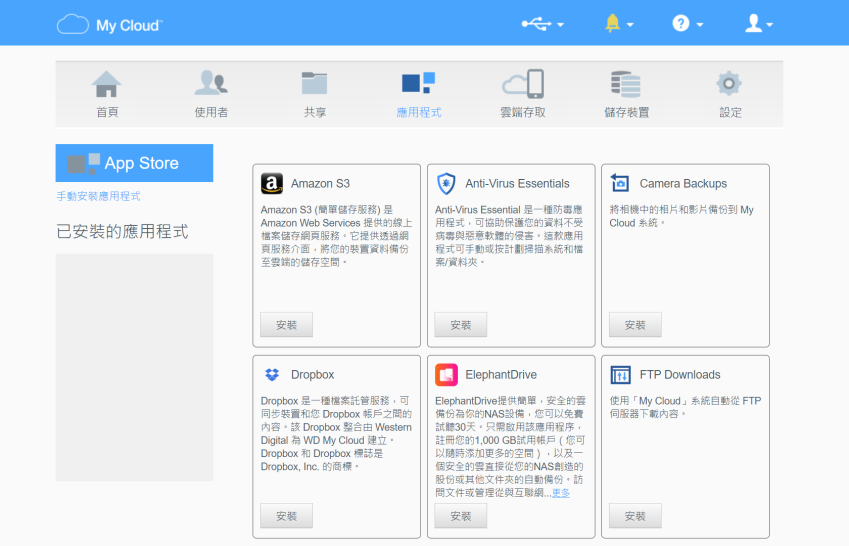Open the 雲端存取 cloud access icon

pos(523,83)
